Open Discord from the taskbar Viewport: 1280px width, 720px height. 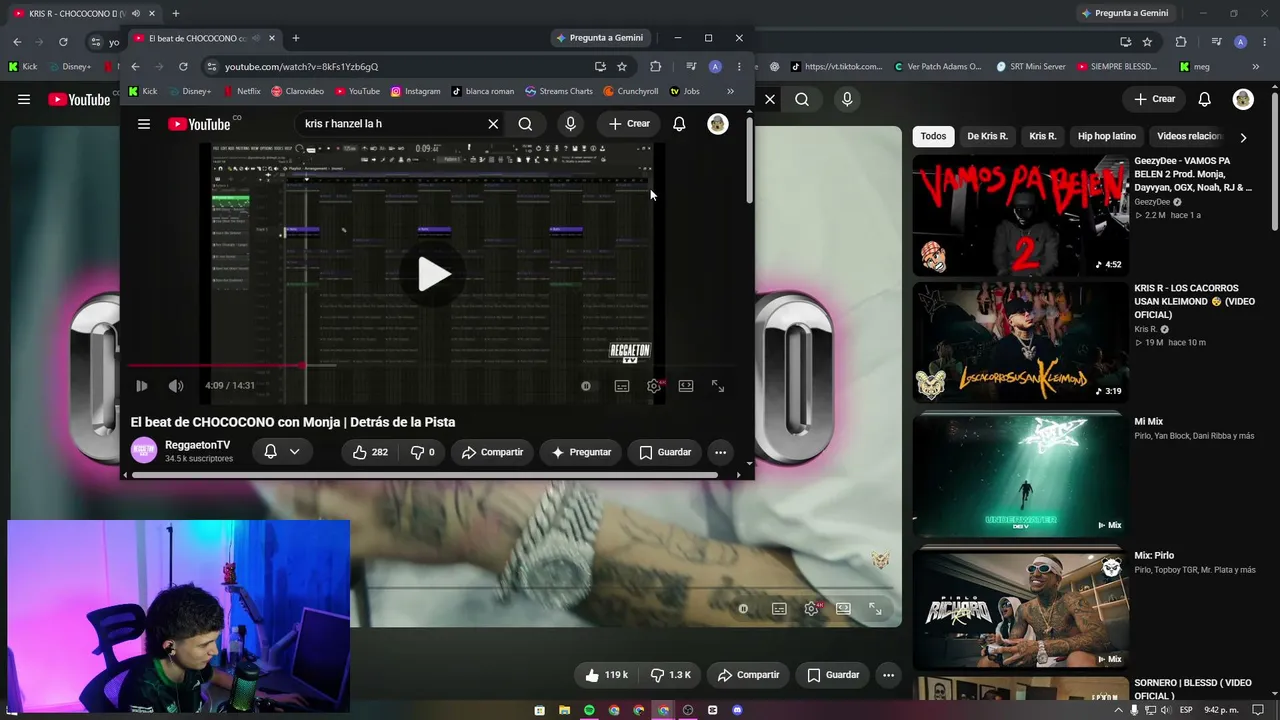[737, 710]
